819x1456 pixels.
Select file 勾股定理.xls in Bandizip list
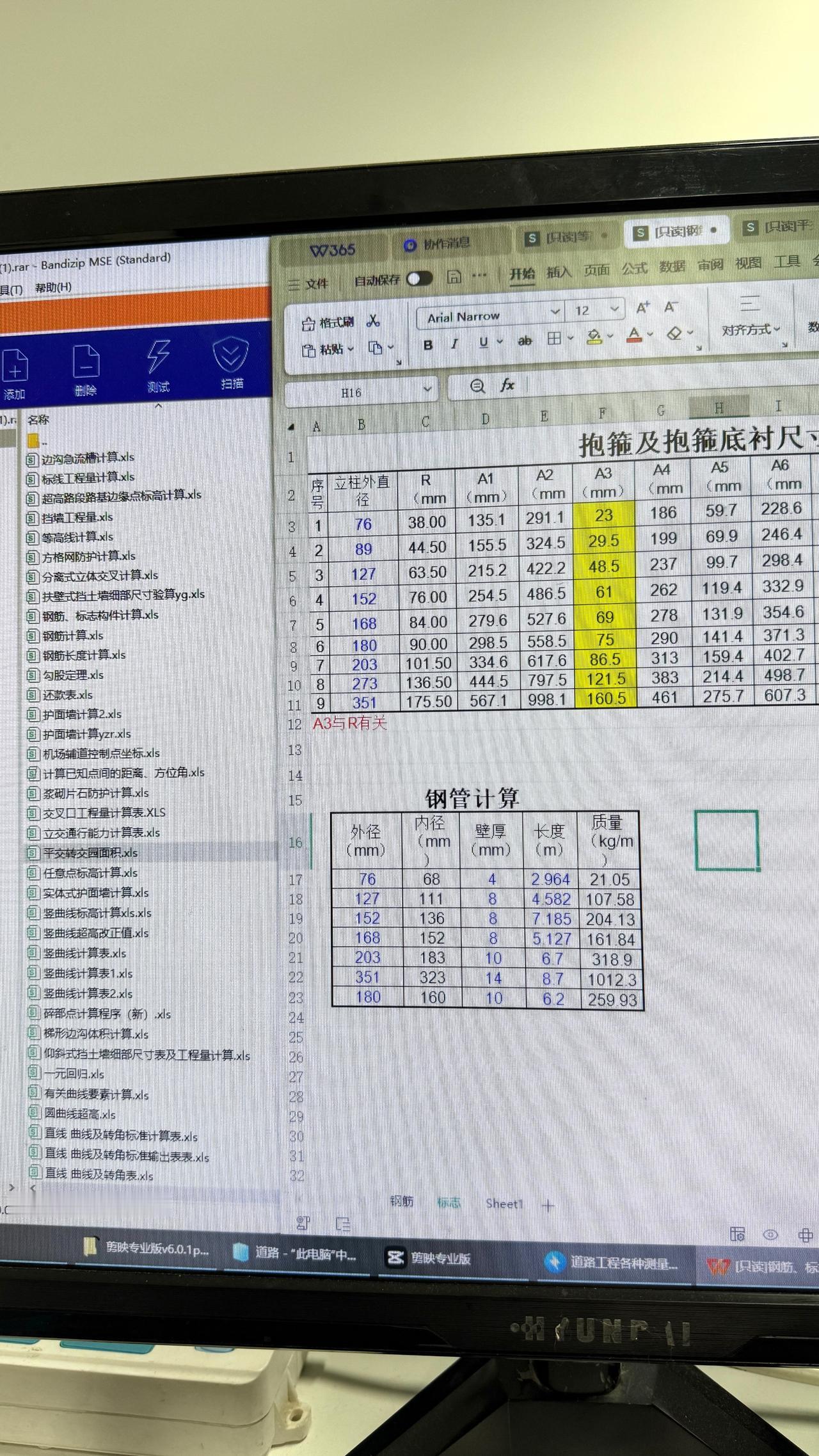click(73, 675)
